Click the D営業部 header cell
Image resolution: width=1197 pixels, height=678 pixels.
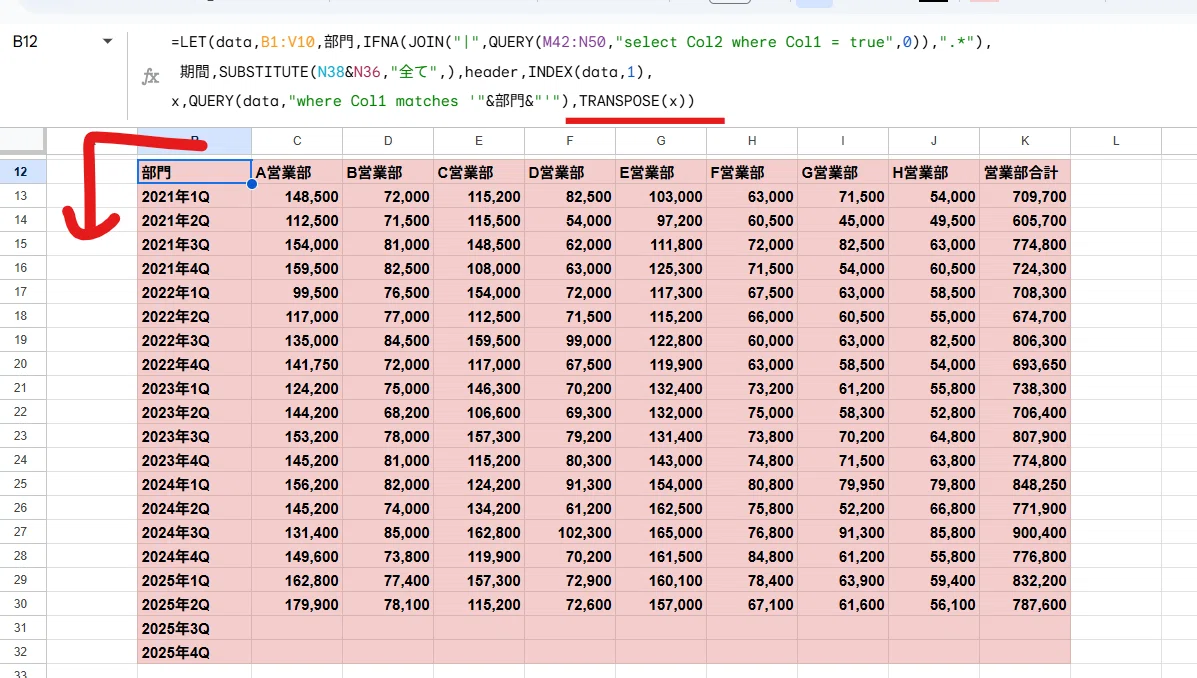(x=569, y=173)
